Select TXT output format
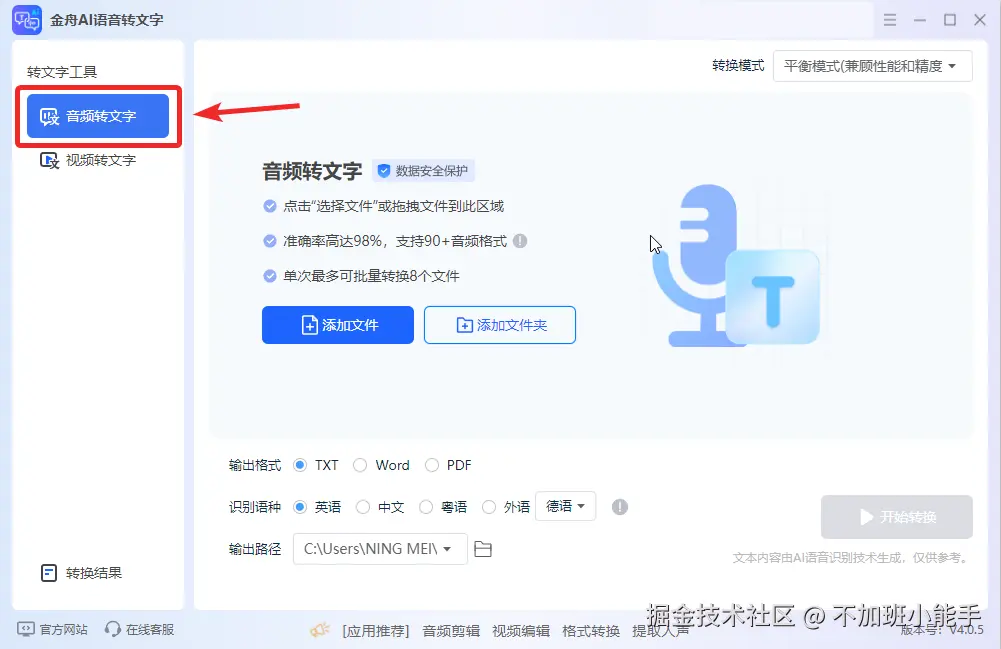 point(300,465)
